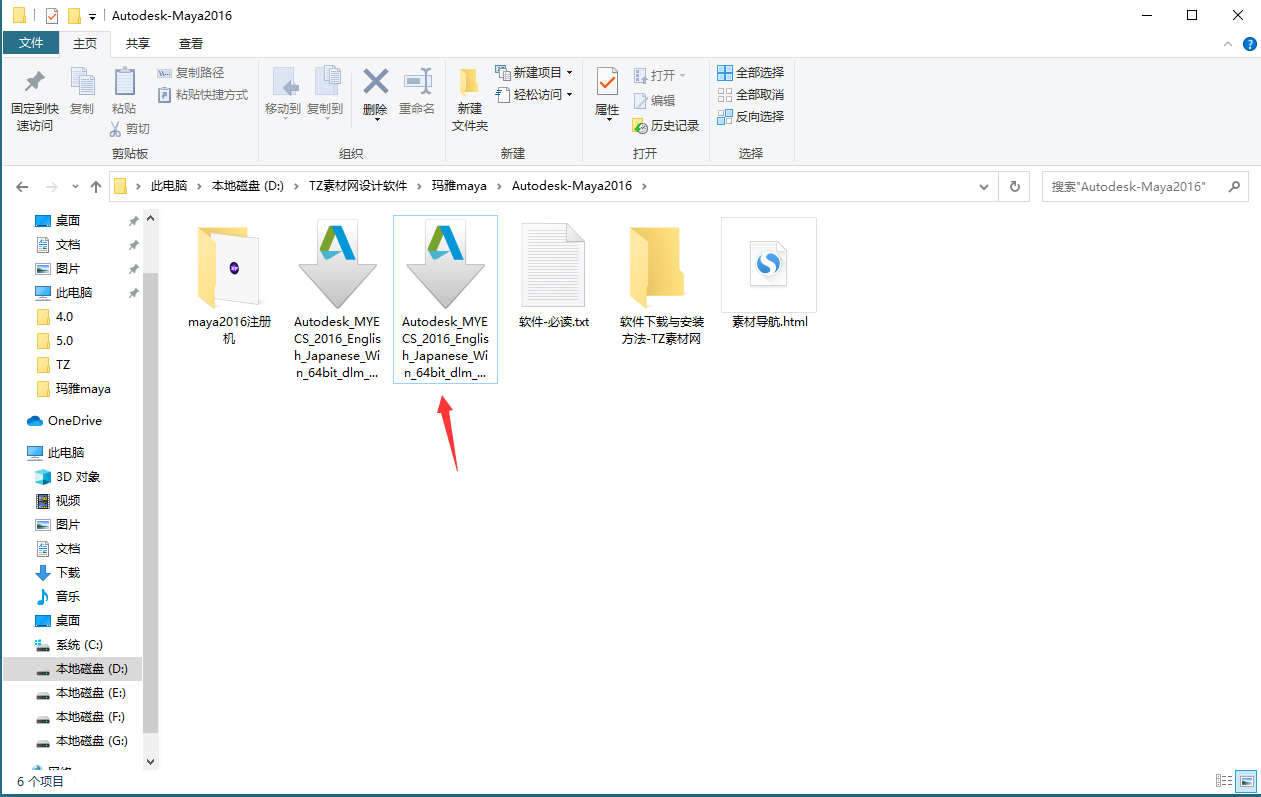Switch to the 查看 ribbon tab

pyautogui.click(x=191, y=43)
